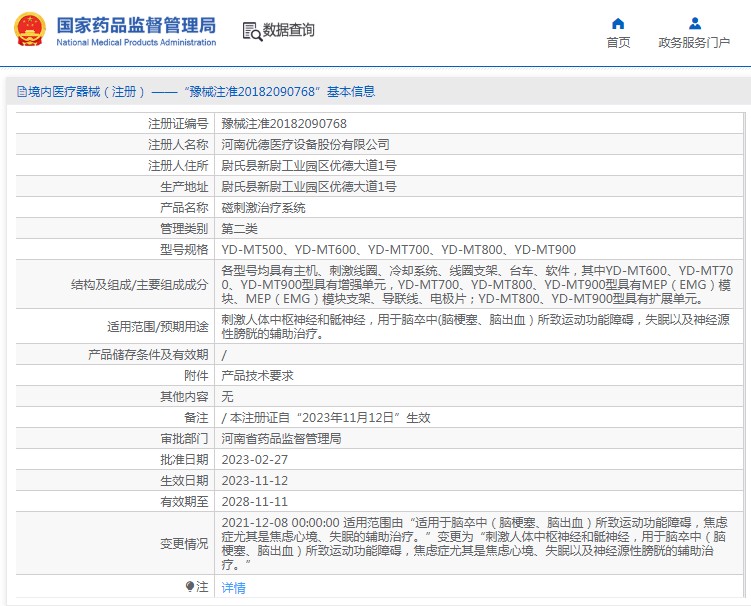This screenshot has height=606, width=751.
Task: Click effective date 2023-11-12
Action: [255, 481]
